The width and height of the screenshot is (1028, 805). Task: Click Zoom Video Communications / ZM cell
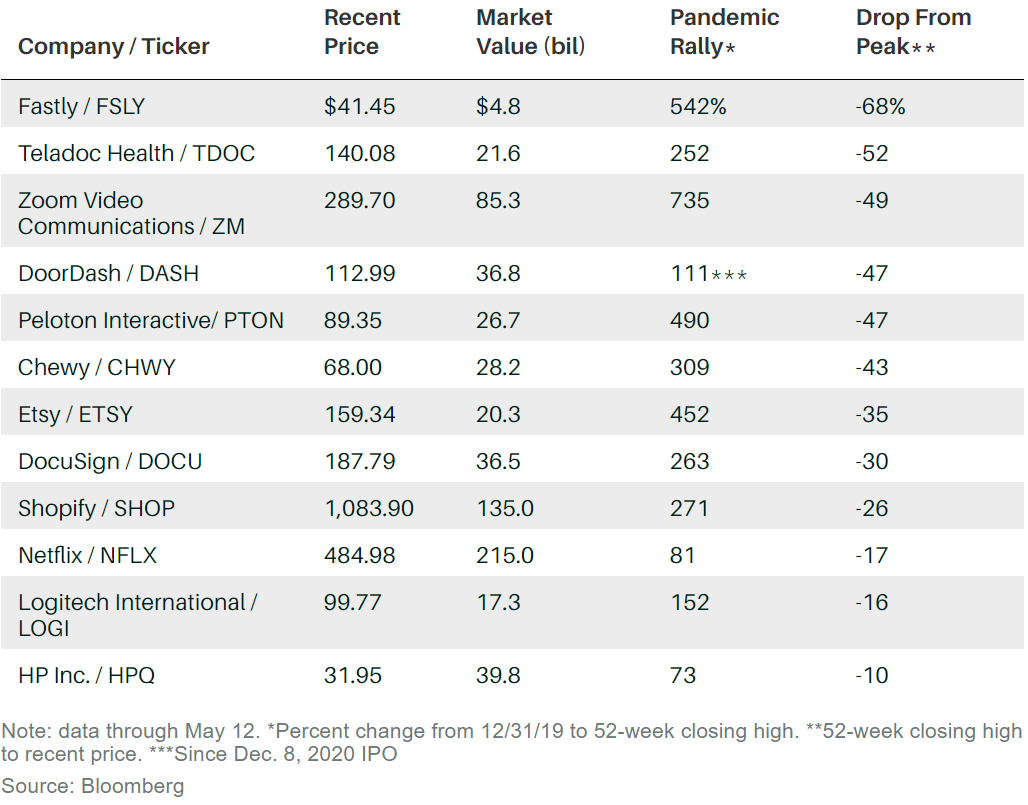pos(131,214)
